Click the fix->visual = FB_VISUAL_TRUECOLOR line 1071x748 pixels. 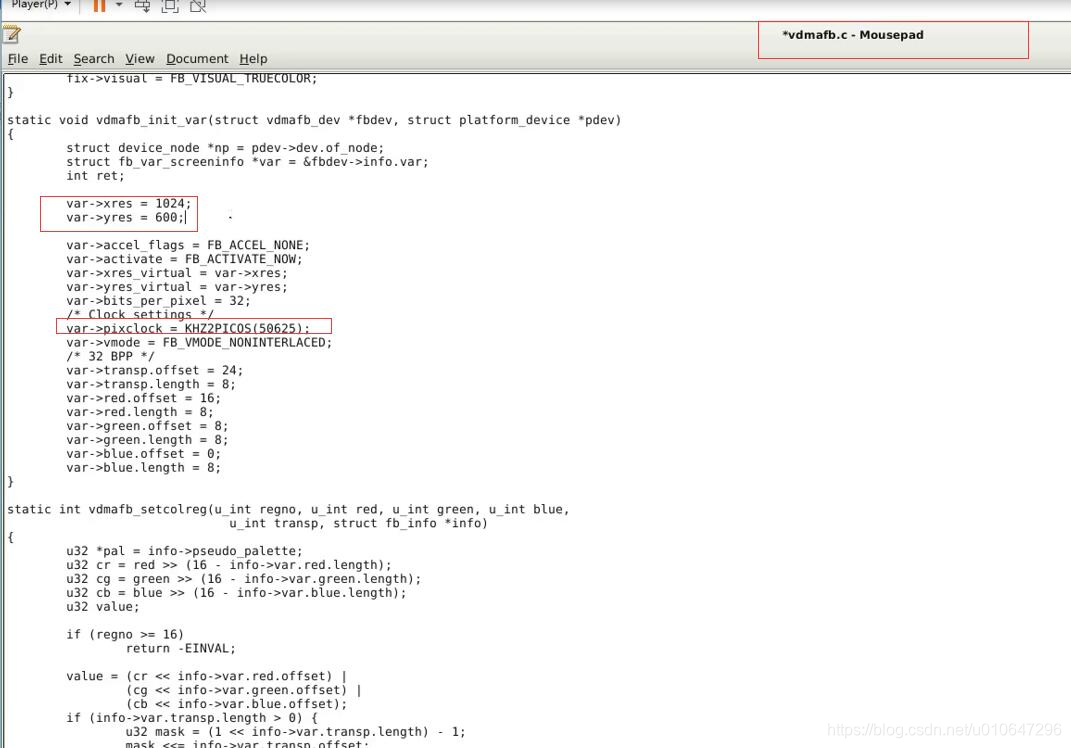point(191,79)
